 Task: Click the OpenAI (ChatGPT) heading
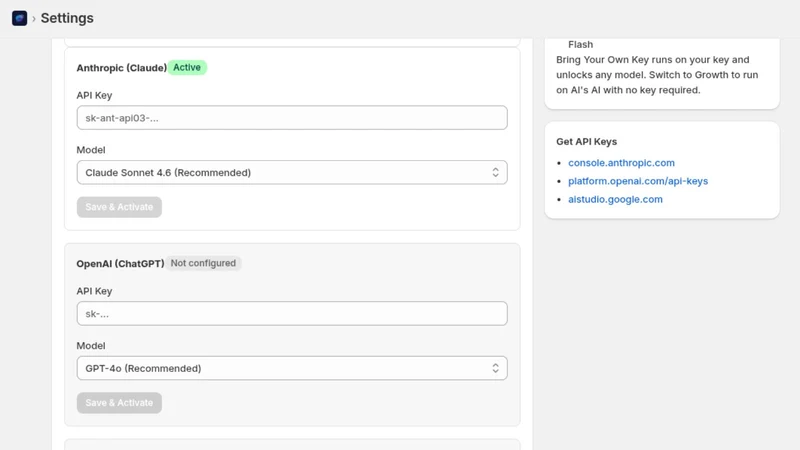point(120,264)
